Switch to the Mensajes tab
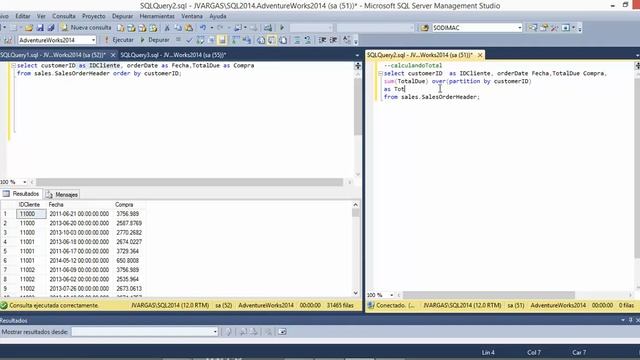 point(62,195)
